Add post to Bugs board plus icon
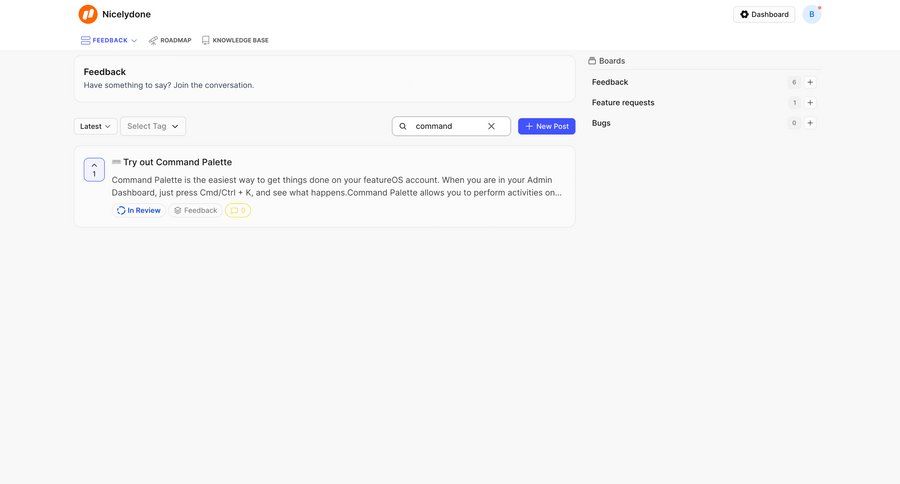900x484 pixels. point(810,123)
